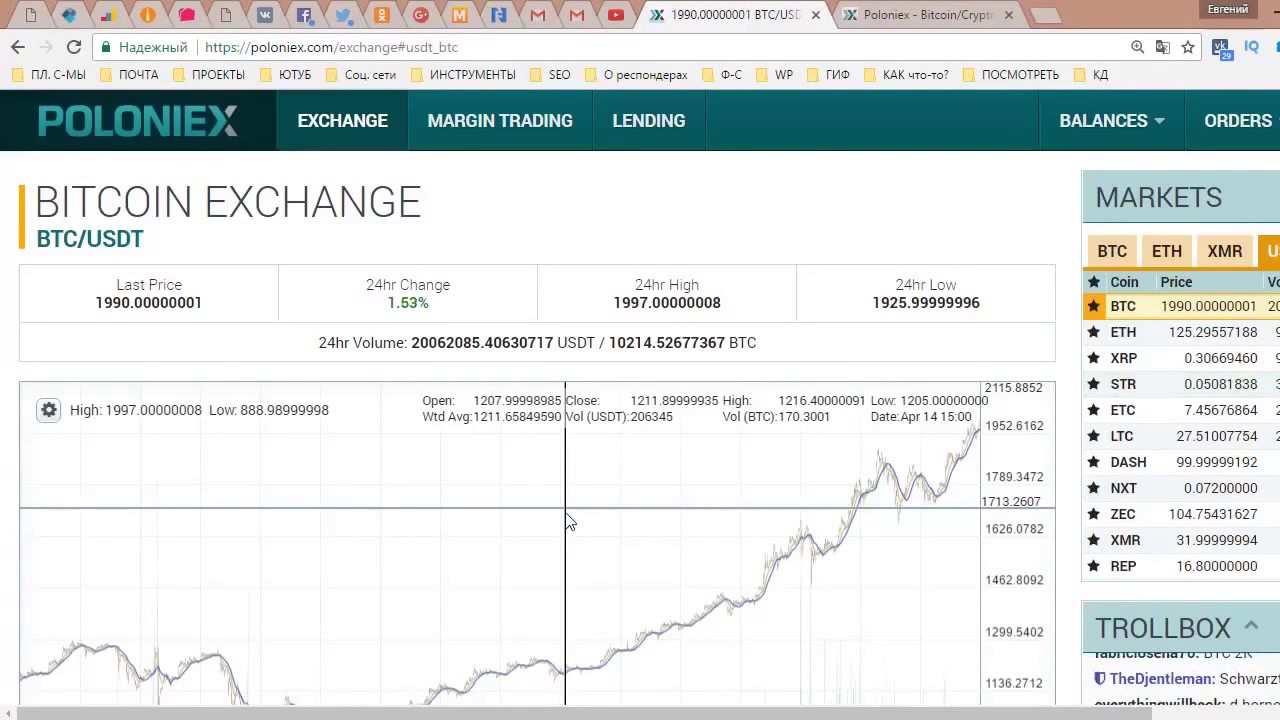Toggle favorite star for ETH row
Viewport: 1280px width, 720px height.
pyautogui.click(x=1094, y=332)
